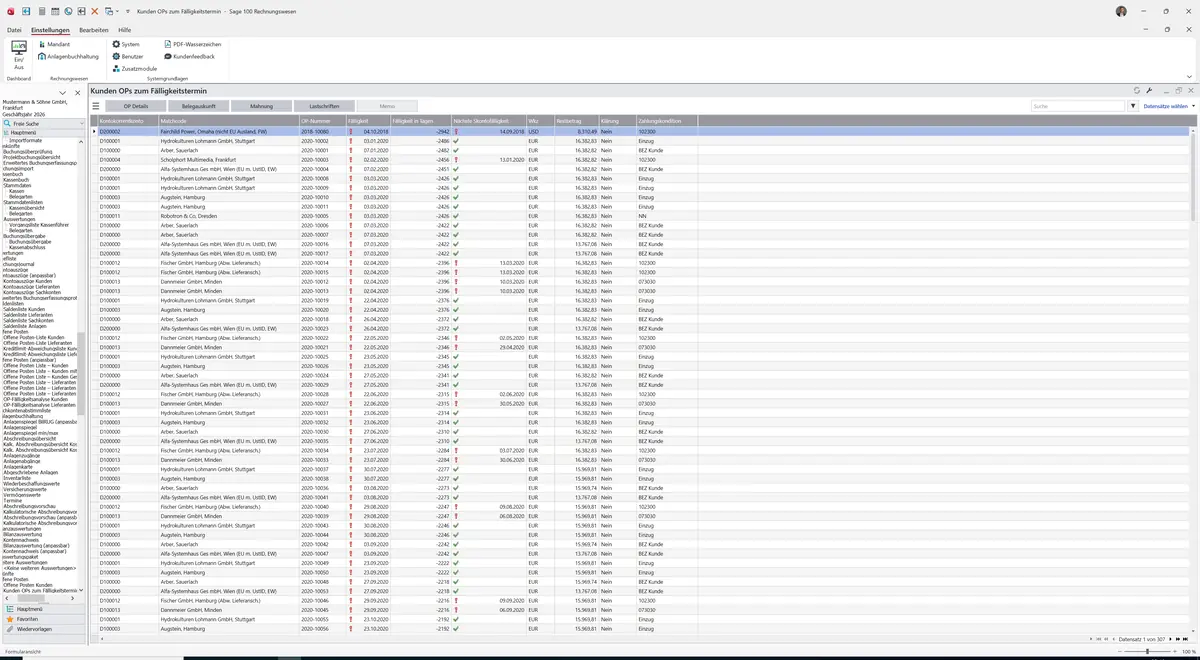Expand the Freie Suche dropdown
Viewport: 1200px width, 660px height.
tap(83, 123)
